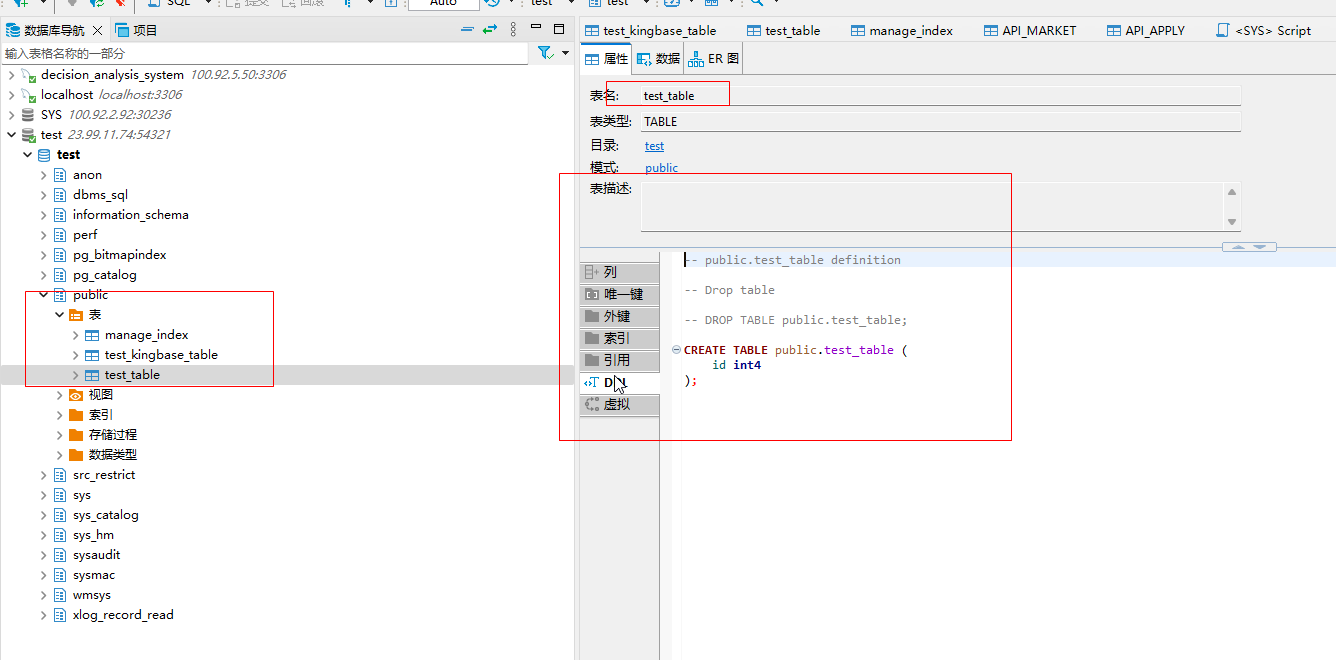Image resolution: width=1336 pixels, height=660 pixels.
Task: Expand the 存储过程 folder
Action: pyautogui.click(x=60, y=435)
